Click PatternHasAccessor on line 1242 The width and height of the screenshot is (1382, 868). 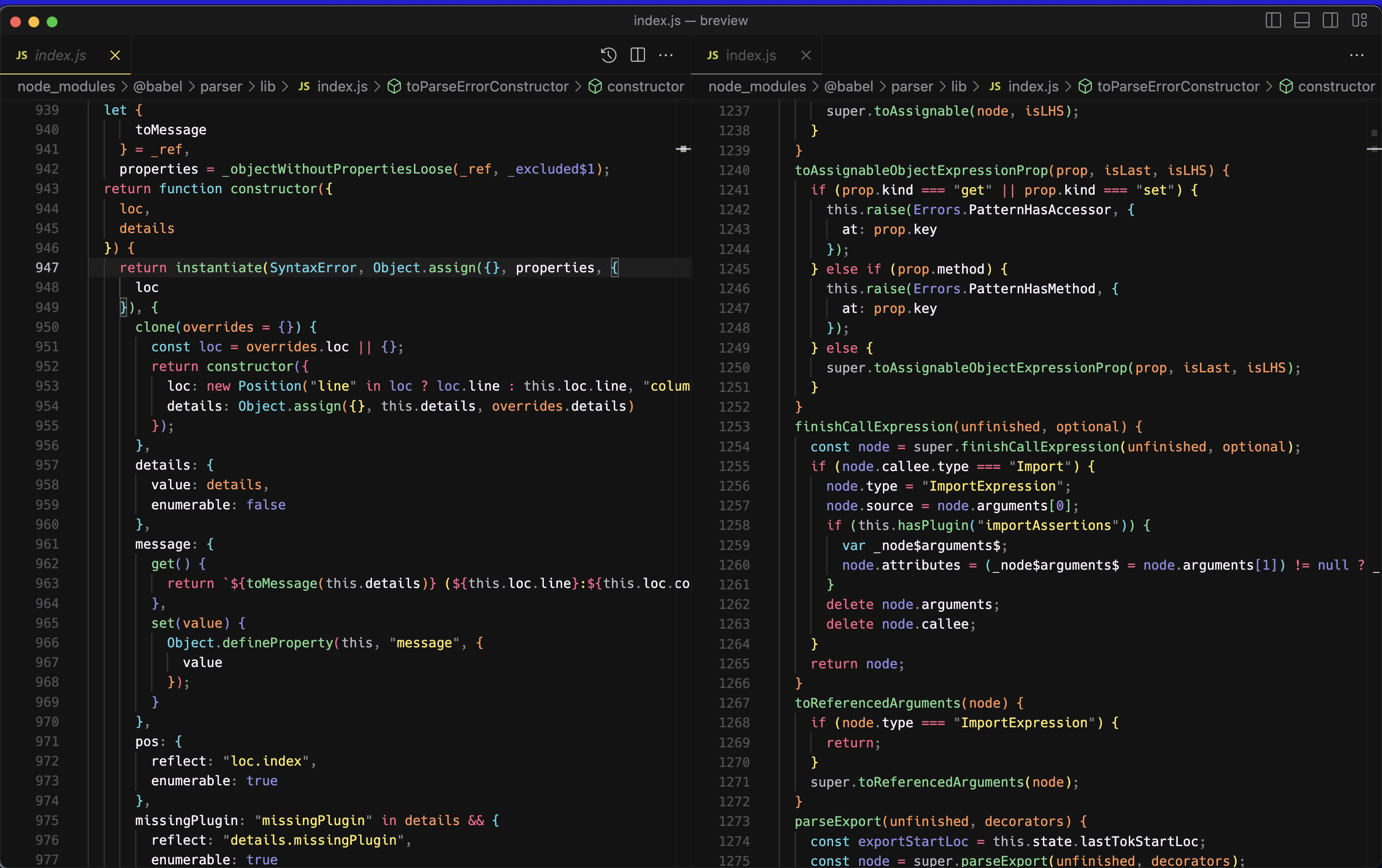tap(1039, 210)
